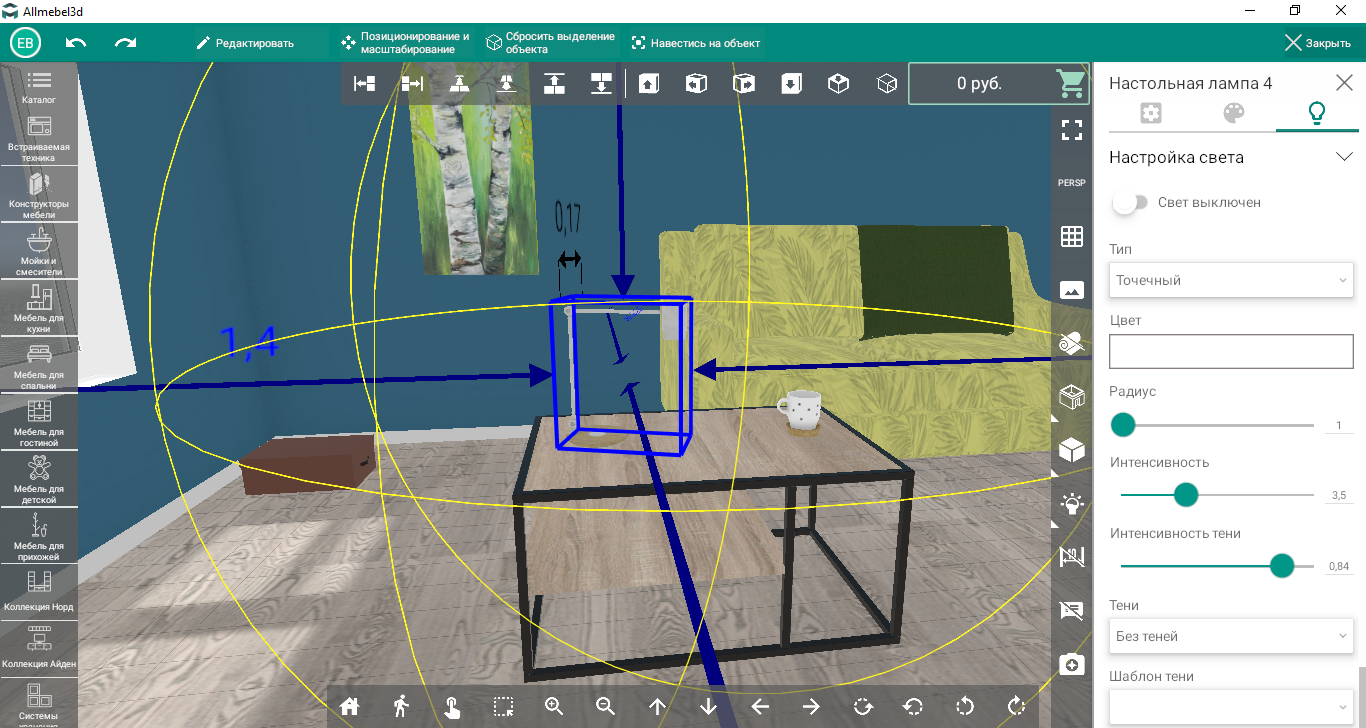Toggle fullscreen mode icon

click(1072, 129)
